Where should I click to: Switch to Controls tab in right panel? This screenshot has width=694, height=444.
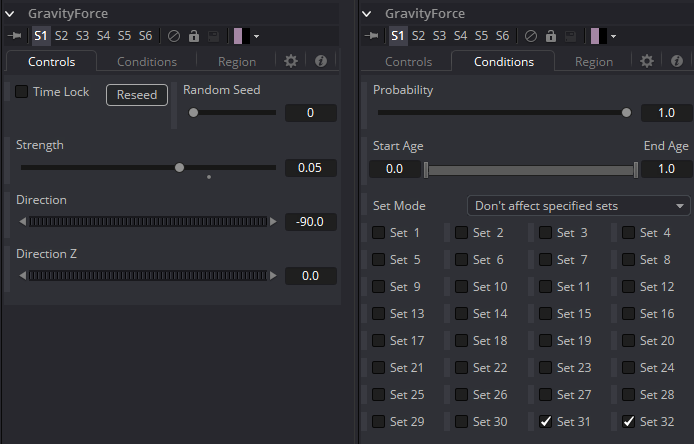pos(409,62)
